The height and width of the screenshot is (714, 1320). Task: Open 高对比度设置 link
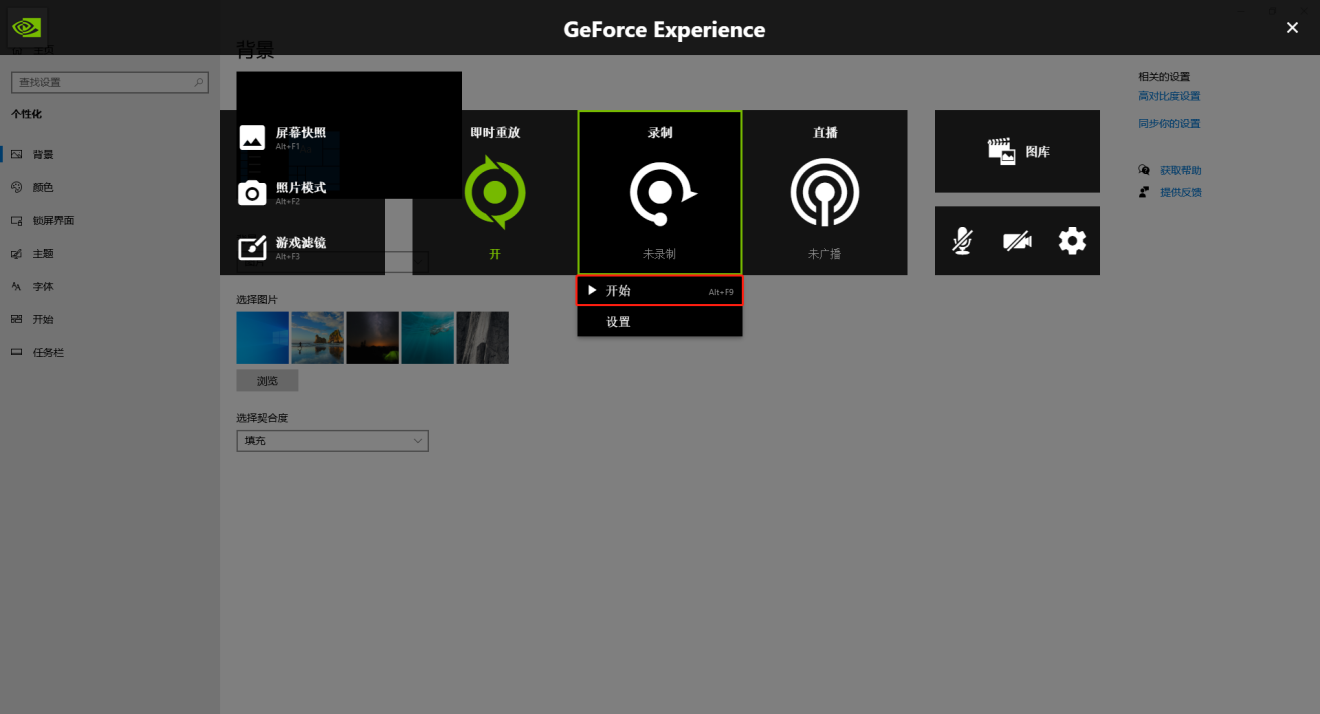pyautogui.click(x=1169, y=96)
